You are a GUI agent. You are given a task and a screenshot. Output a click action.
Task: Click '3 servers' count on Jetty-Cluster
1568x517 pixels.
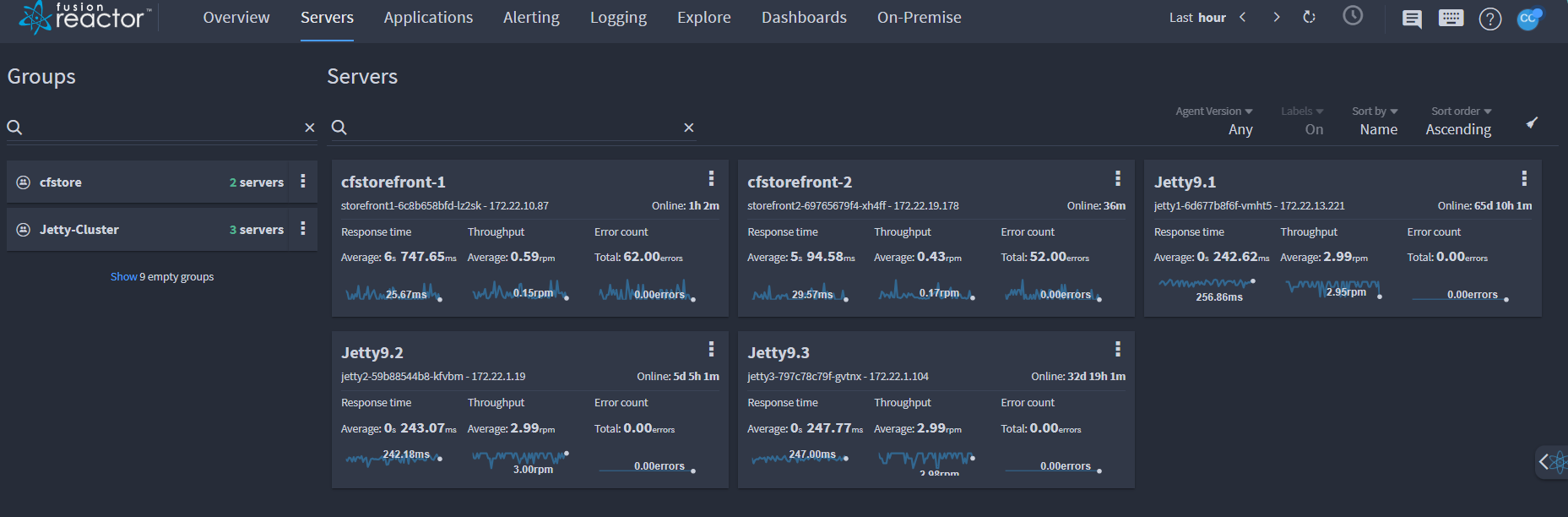tap(257, 230)
